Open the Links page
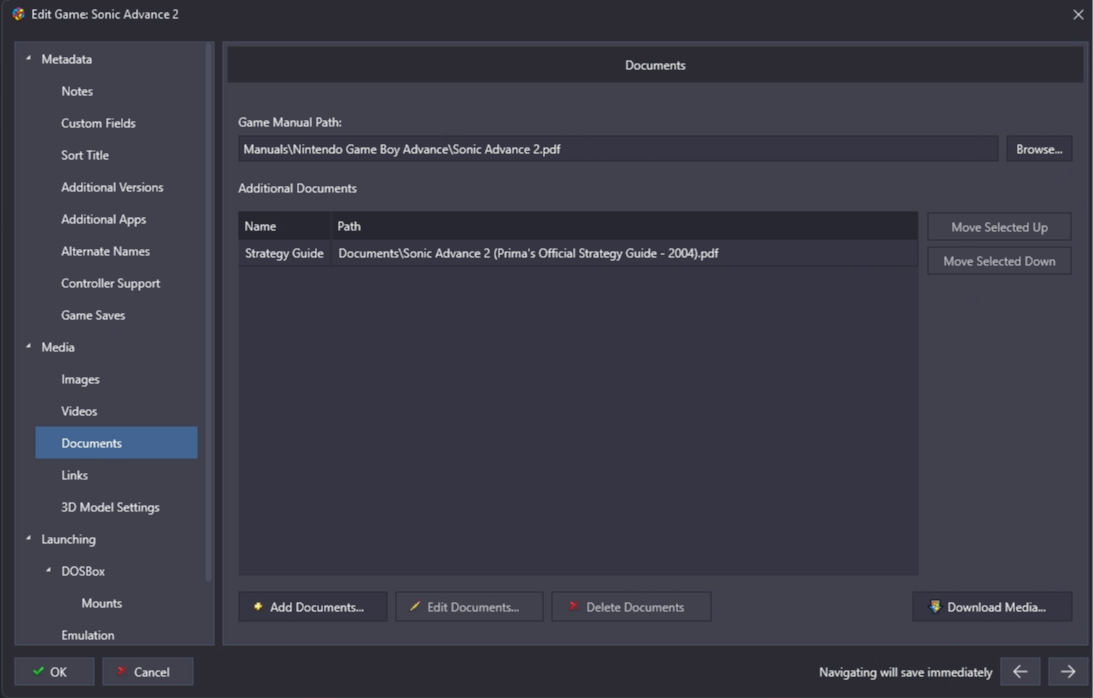This screenshot has height=698, width=1093. [74, 476]
